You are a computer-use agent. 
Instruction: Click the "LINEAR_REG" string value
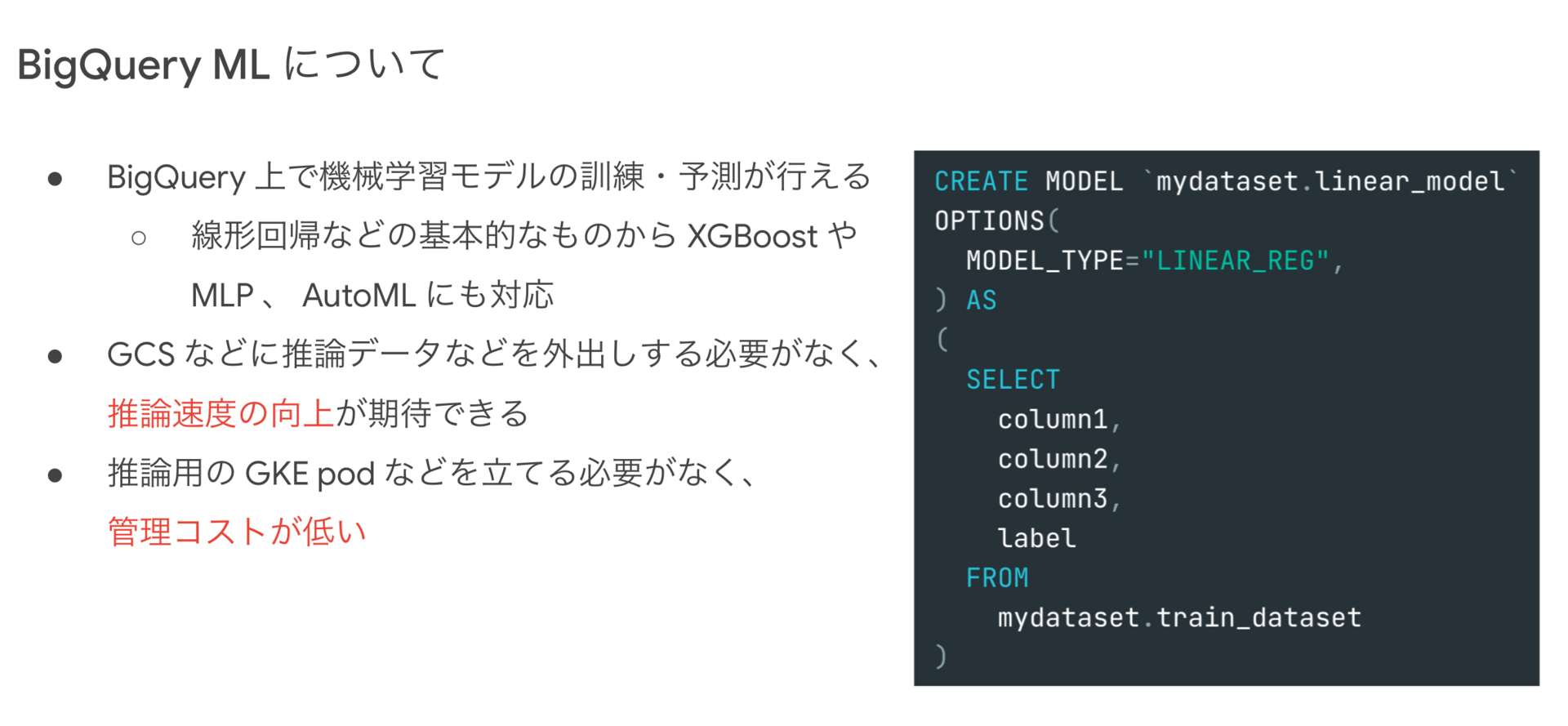(x=1236, y=261)
